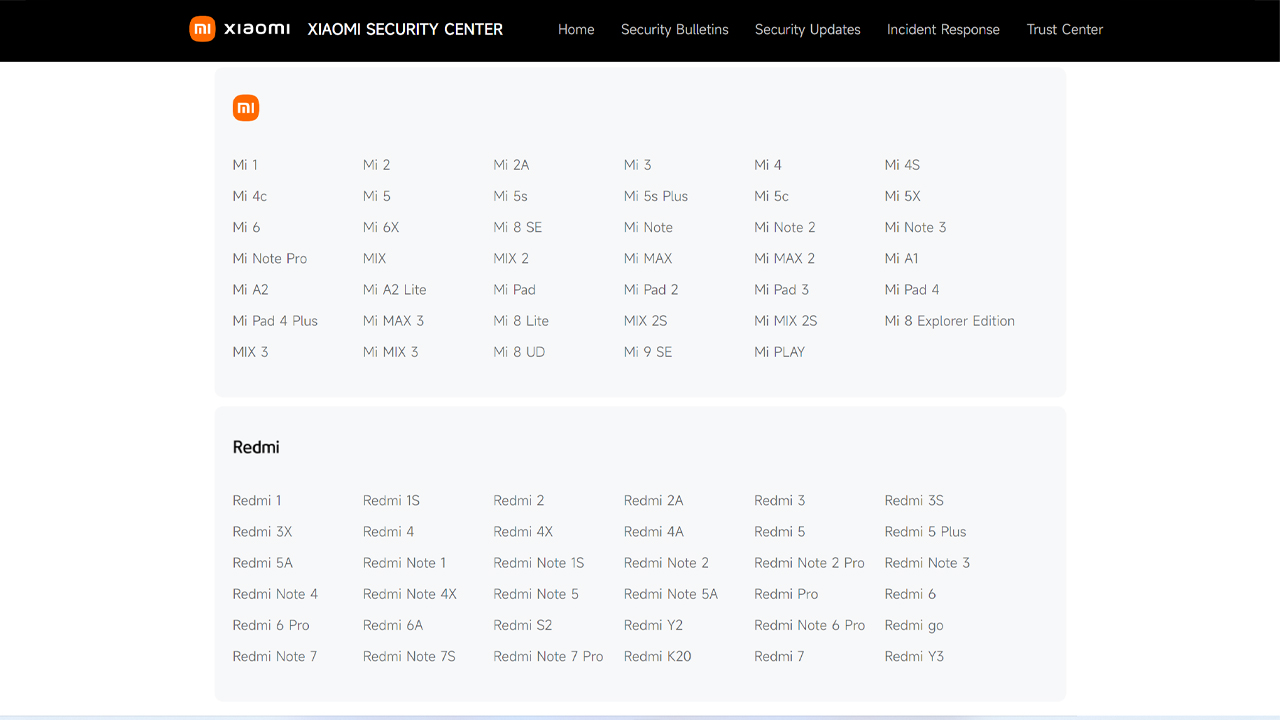Select Redmi K20
The height and width of the screenshot is (720, 1280).
pos(658,655)
